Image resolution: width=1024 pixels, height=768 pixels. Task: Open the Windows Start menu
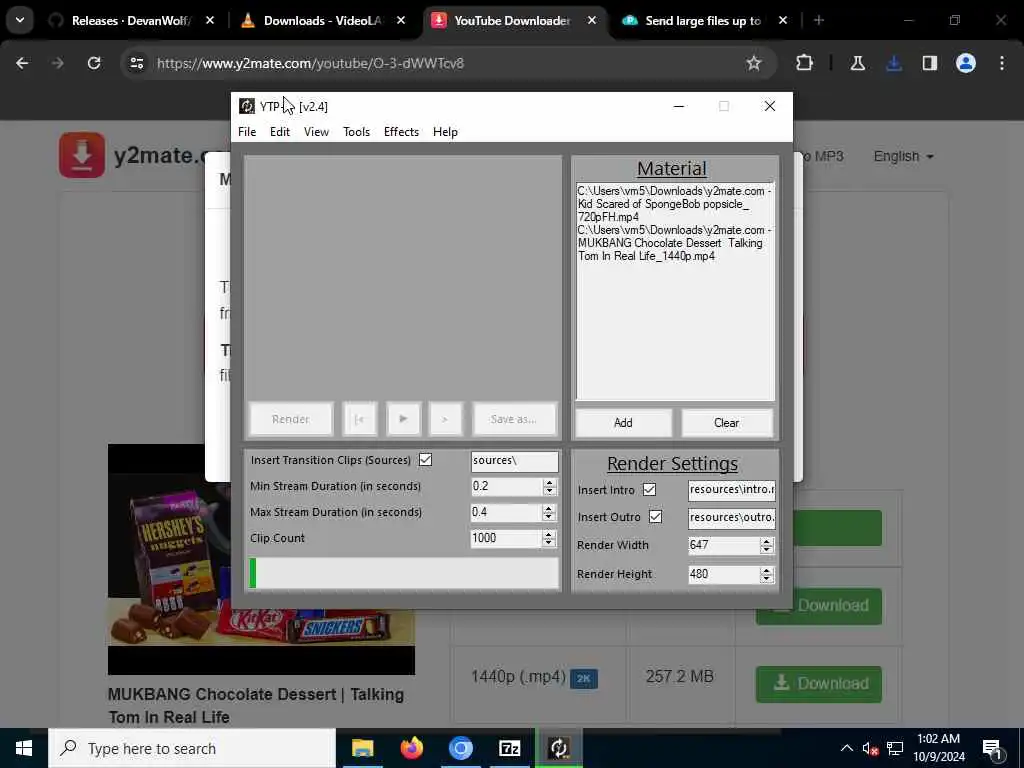(x=24, y=748)
